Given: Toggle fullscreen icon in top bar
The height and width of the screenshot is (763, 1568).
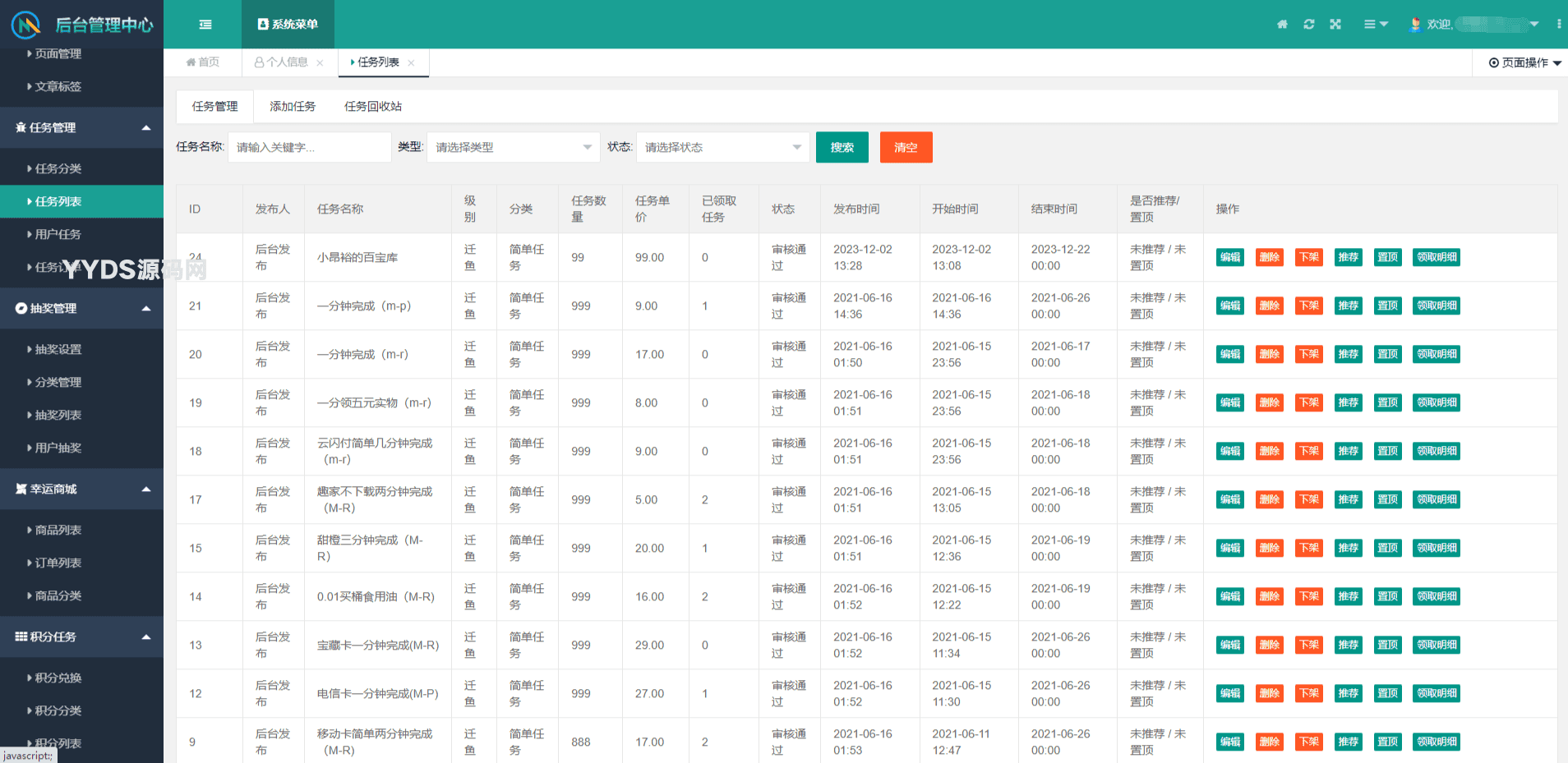Looking at the screenshot, I should (x=1335, y=25).
